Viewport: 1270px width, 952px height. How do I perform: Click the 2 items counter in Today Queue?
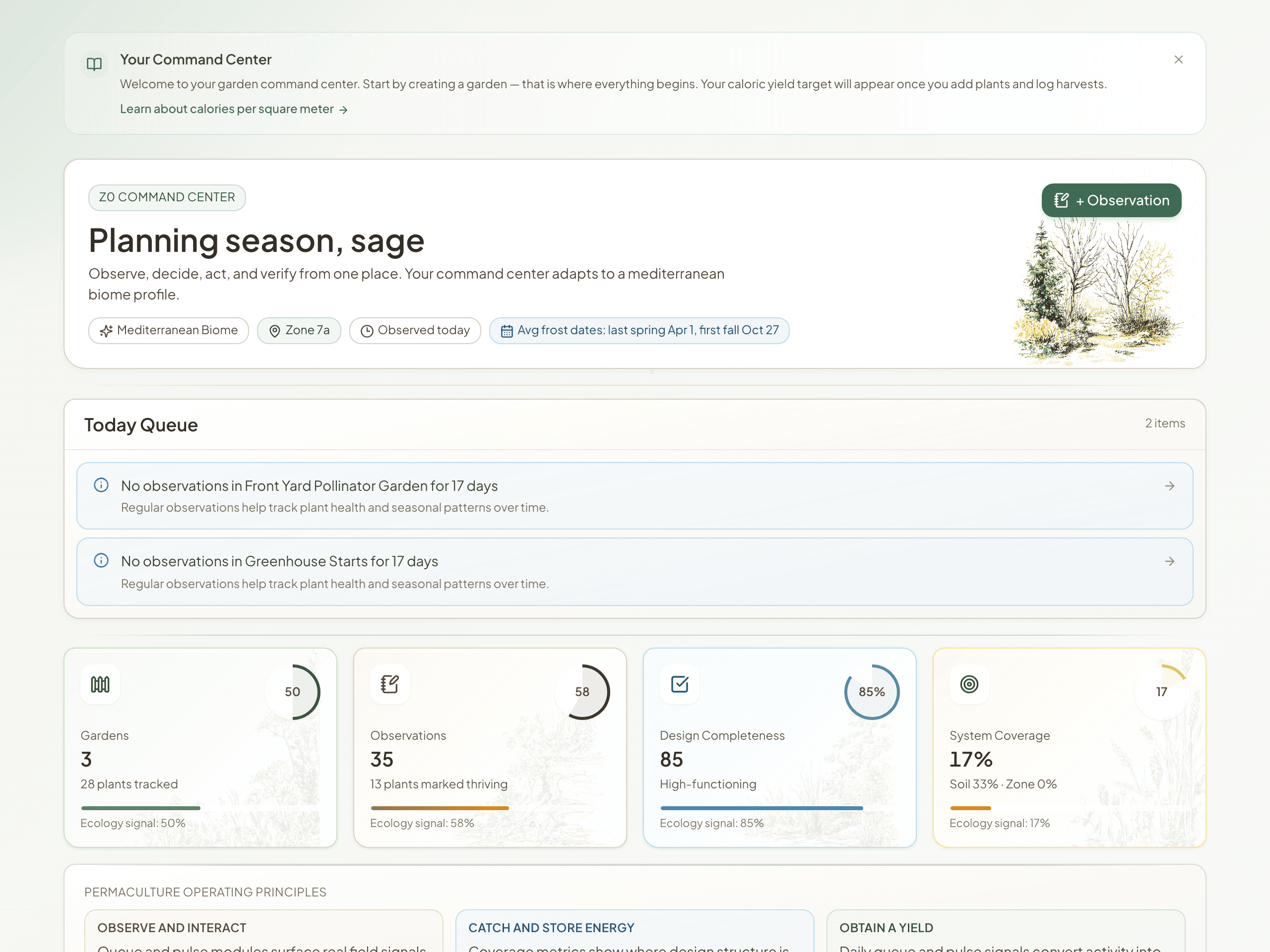click(1165, 423)
